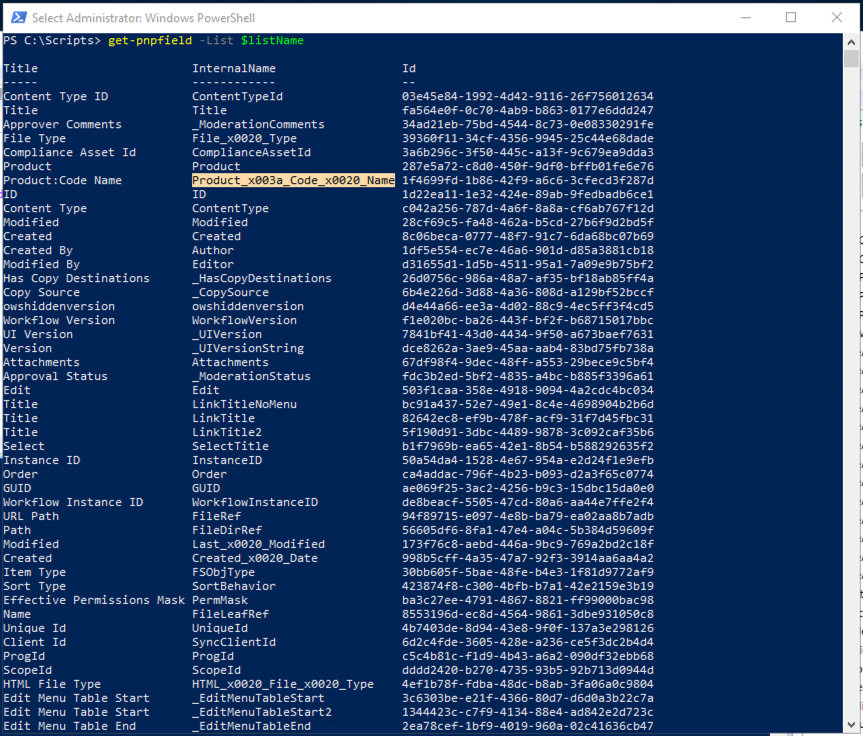Click the vertical scrollbar thumb
Screen dimensions: 863x736
coord(851,60)
